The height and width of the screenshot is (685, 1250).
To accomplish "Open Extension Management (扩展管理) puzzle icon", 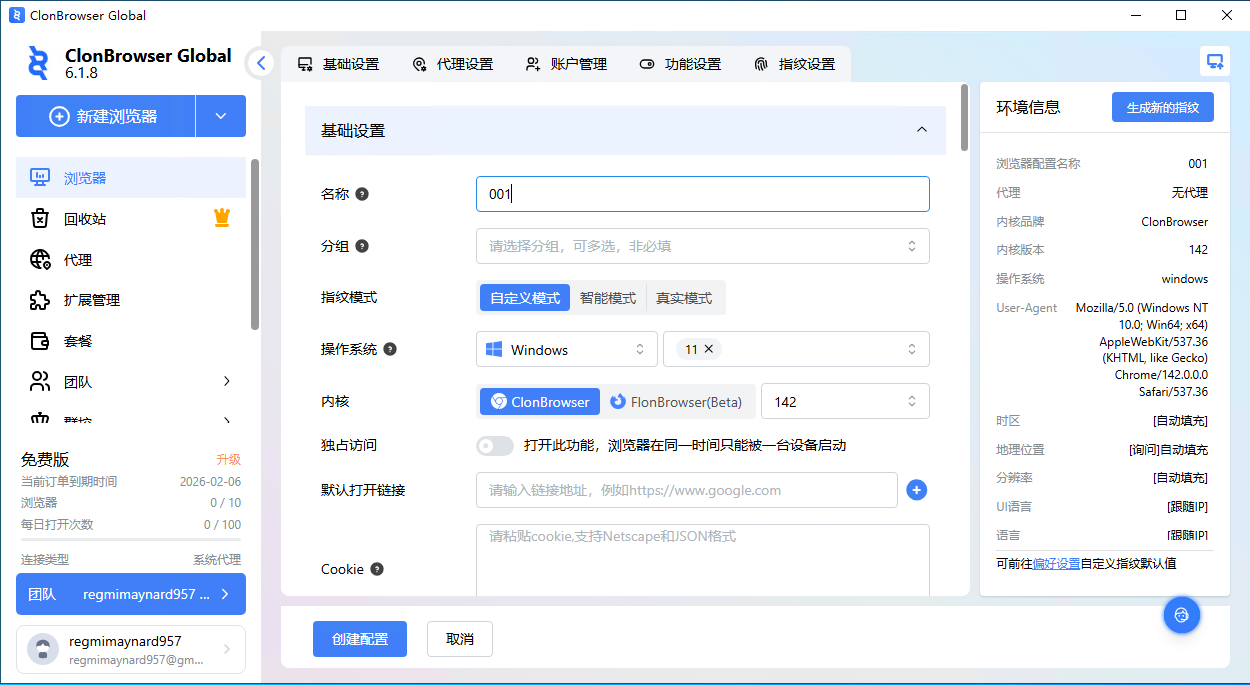I will [x=40, y=300].
